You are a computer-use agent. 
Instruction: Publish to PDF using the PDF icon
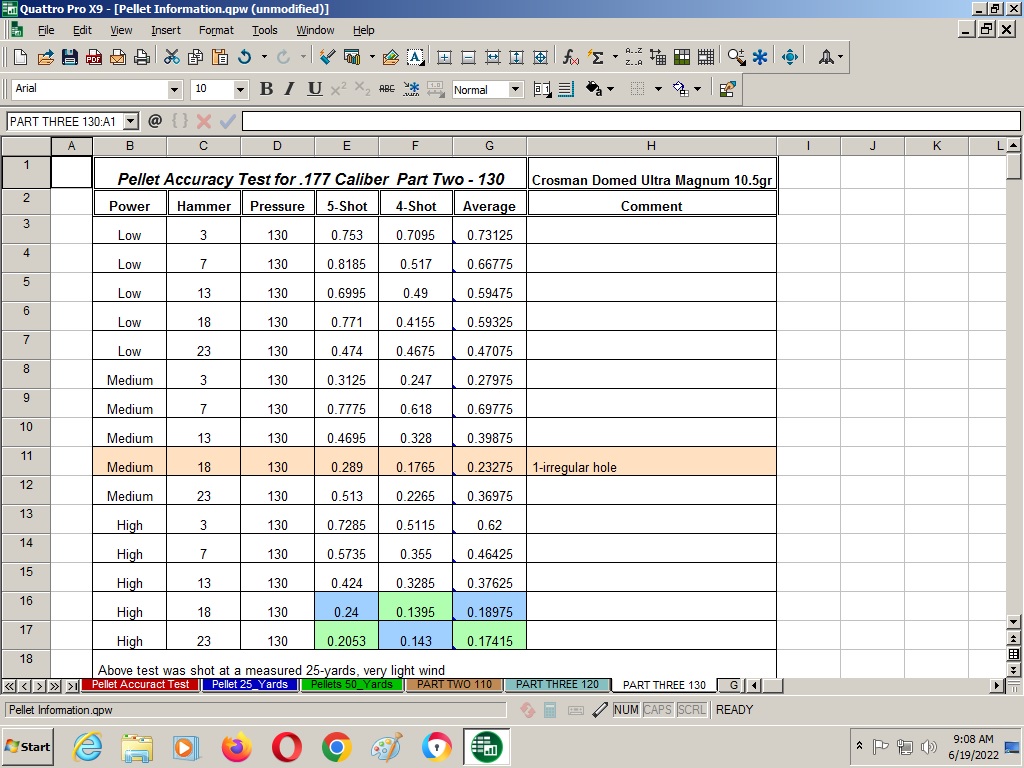[x=93, y=57]
